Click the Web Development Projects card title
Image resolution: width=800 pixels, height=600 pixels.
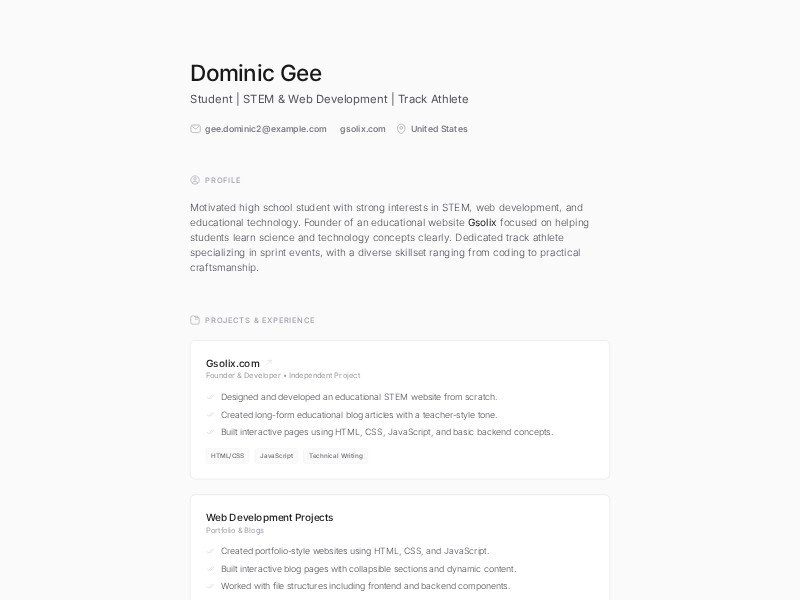click(x=269, y=517)
